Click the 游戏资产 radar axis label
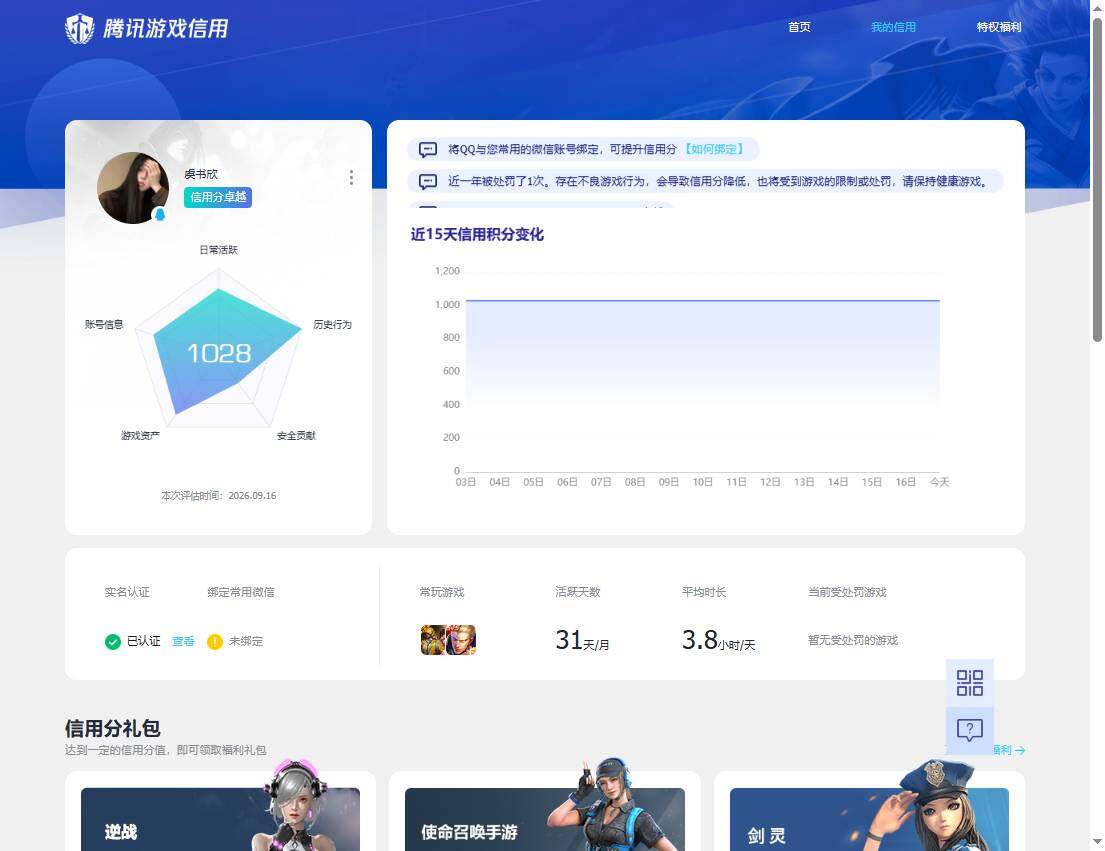1105x851 pixels. coord(140,436)
